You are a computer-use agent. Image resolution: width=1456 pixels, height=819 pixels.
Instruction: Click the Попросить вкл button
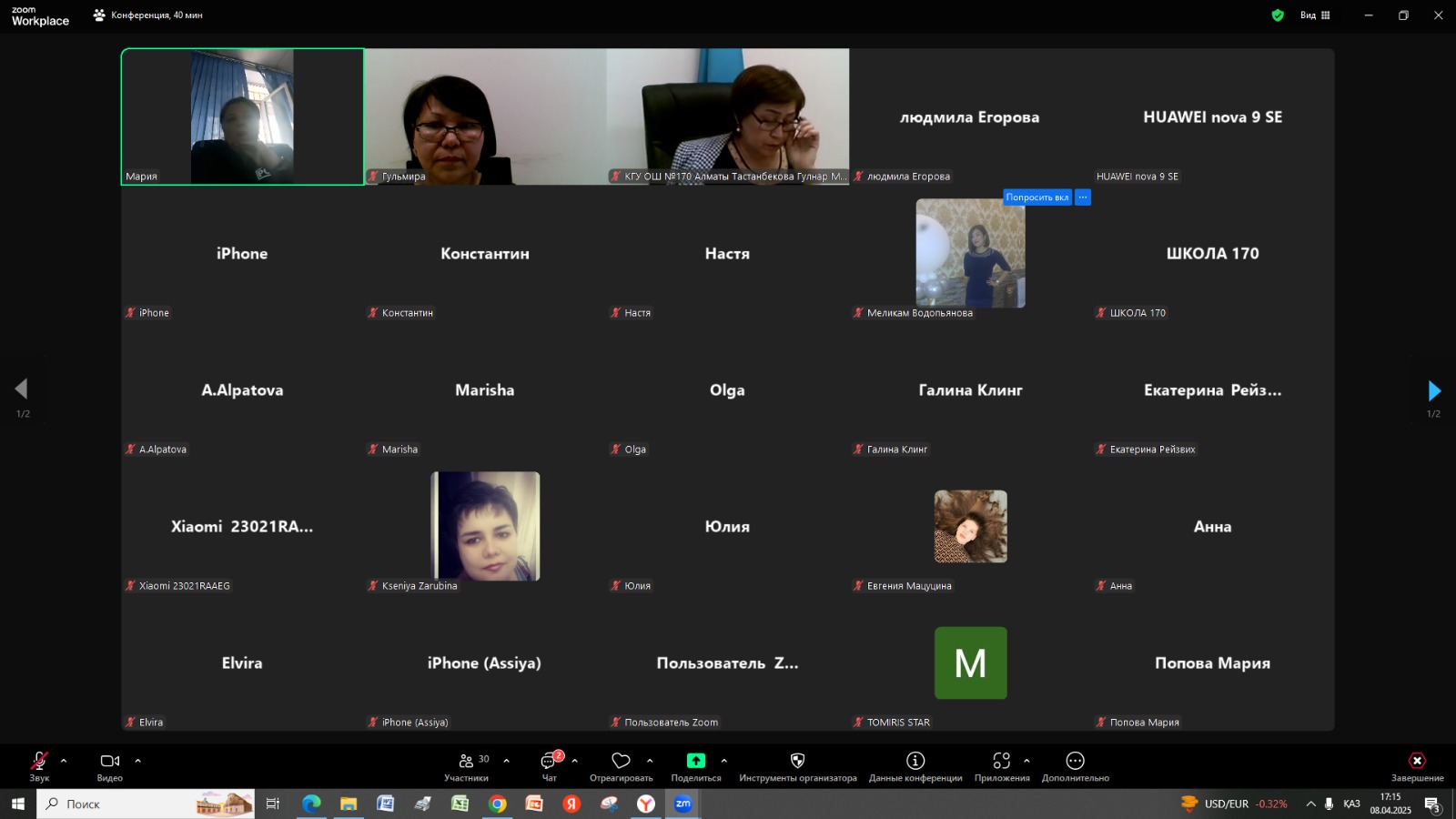(1036, 197)
